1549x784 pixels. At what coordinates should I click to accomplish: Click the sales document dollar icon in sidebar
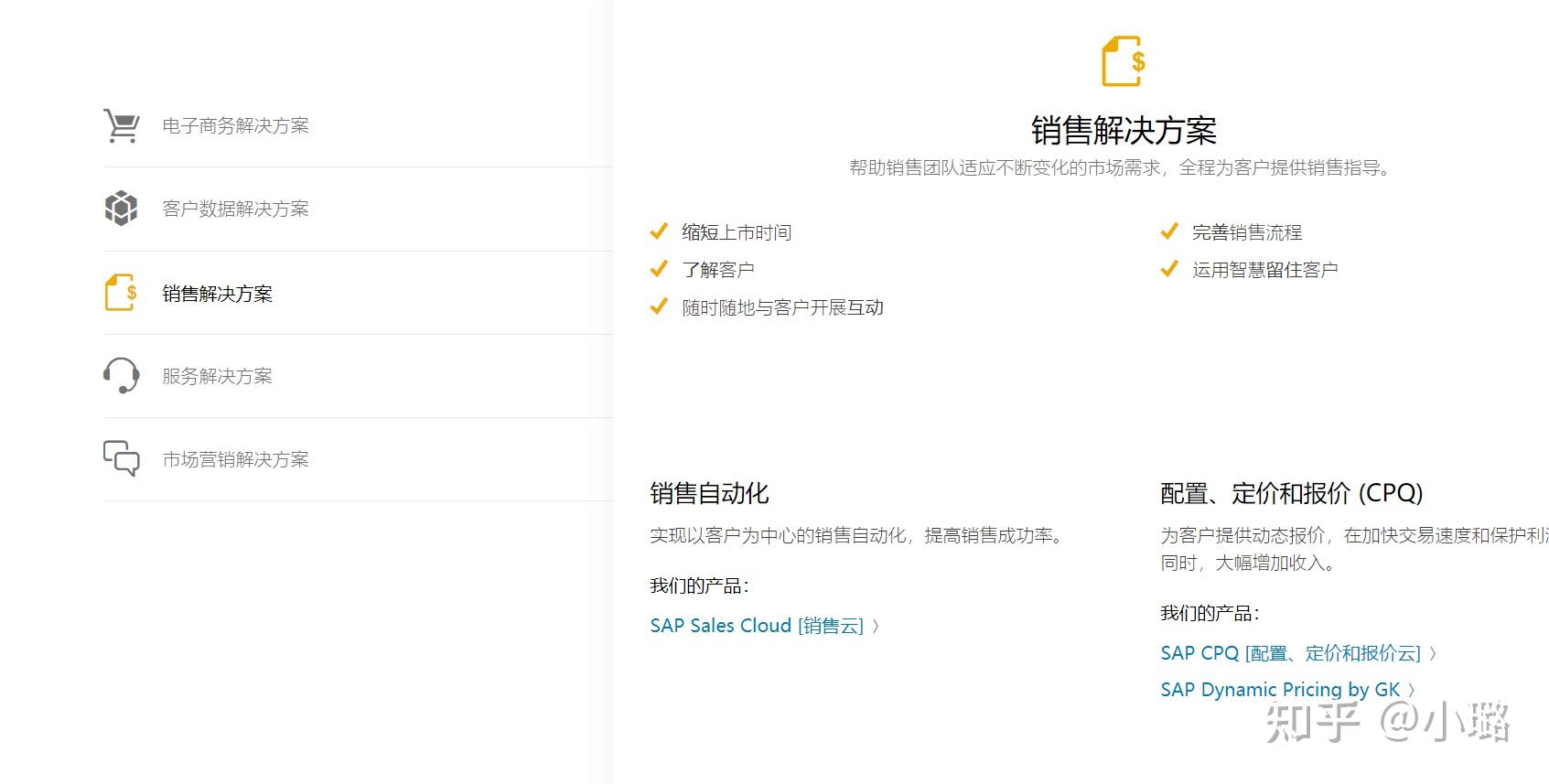pos(122,293)
